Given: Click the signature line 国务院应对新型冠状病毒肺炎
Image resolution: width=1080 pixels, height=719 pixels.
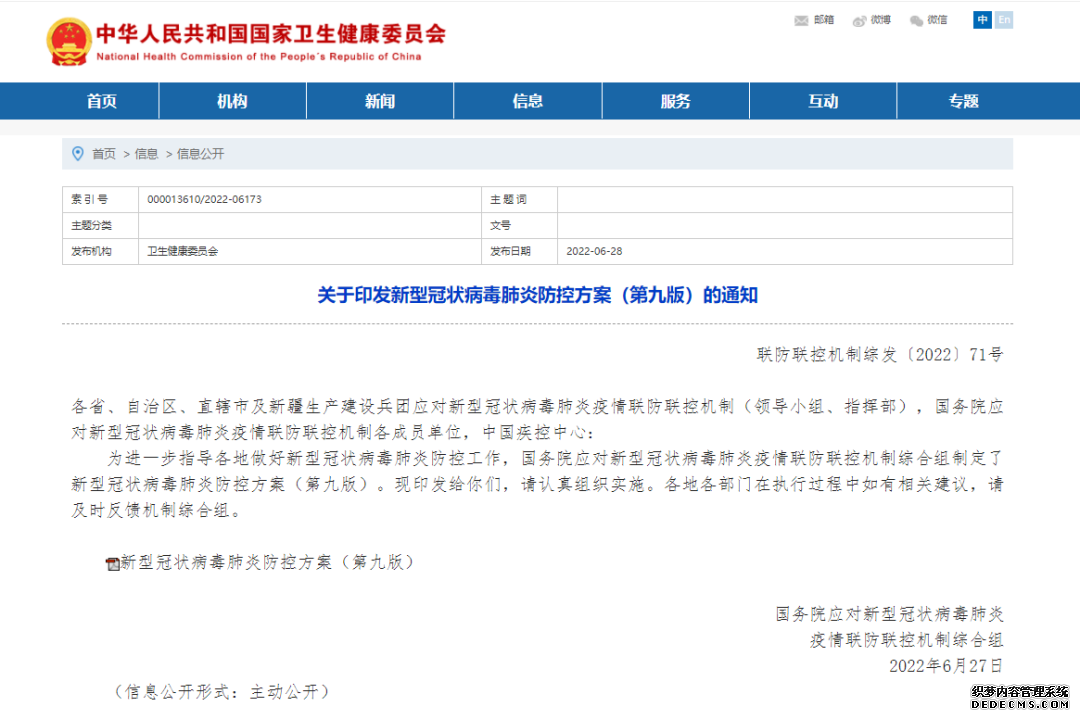Looking at the screenshot, I should [x=889, y=614].
